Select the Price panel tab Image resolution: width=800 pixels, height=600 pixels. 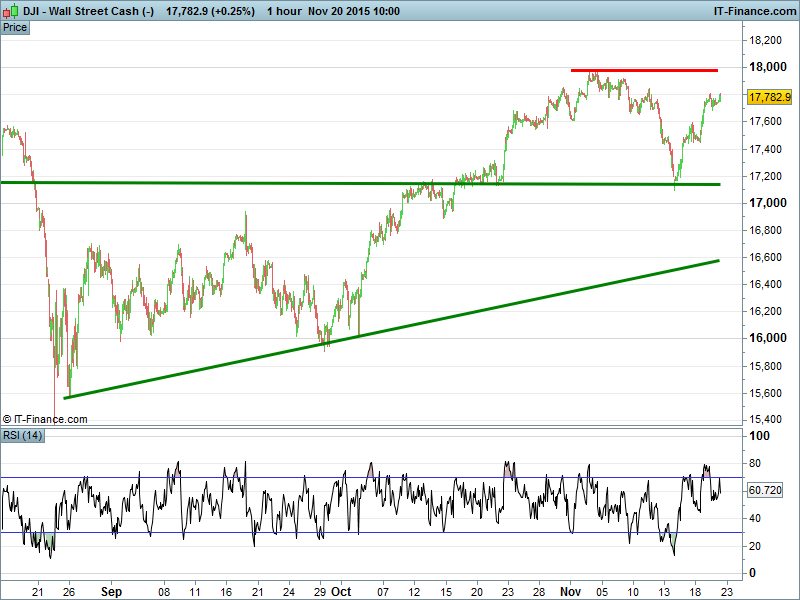(15, 27)
